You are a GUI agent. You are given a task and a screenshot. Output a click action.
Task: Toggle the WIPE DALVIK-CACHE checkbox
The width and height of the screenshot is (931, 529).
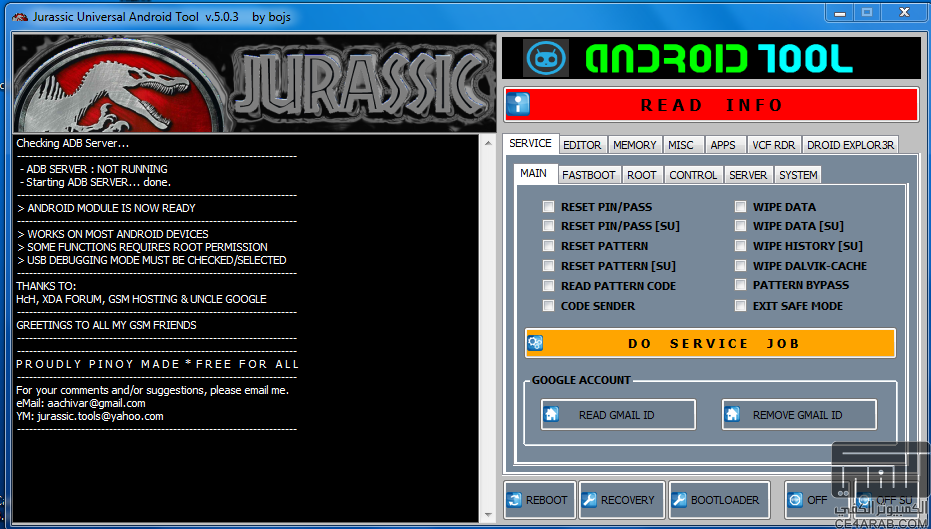(x=740, y=266)
